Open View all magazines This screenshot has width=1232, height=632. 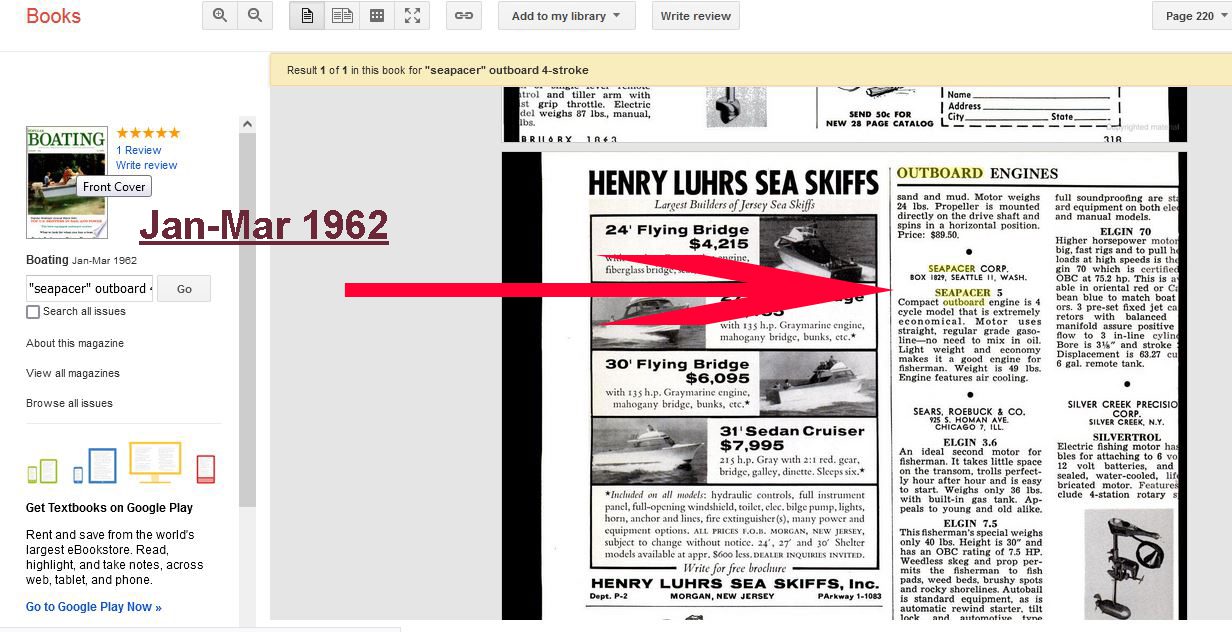click(73, 373)
